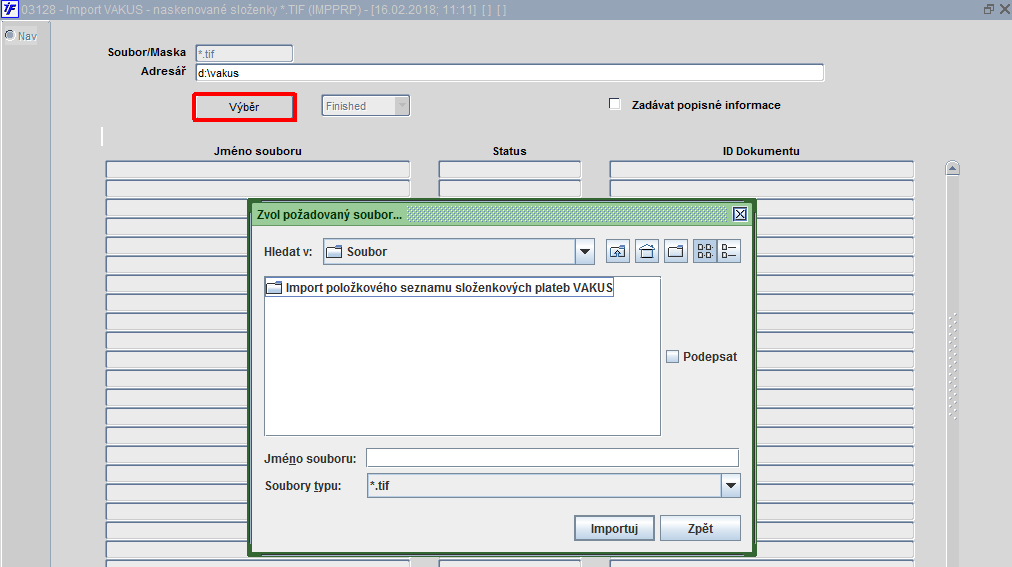Check 'Zadávat popisné informace' option
Screen dimensions: 1012x567
click(614, 104)
